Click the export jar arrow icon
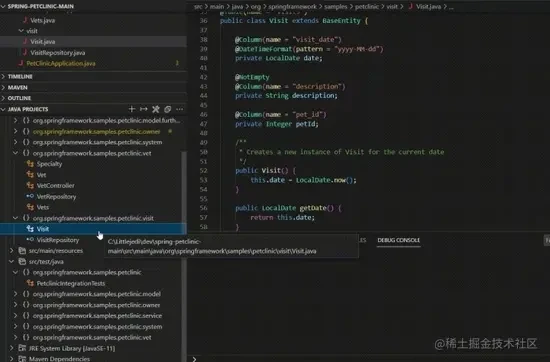 [144, 109]
